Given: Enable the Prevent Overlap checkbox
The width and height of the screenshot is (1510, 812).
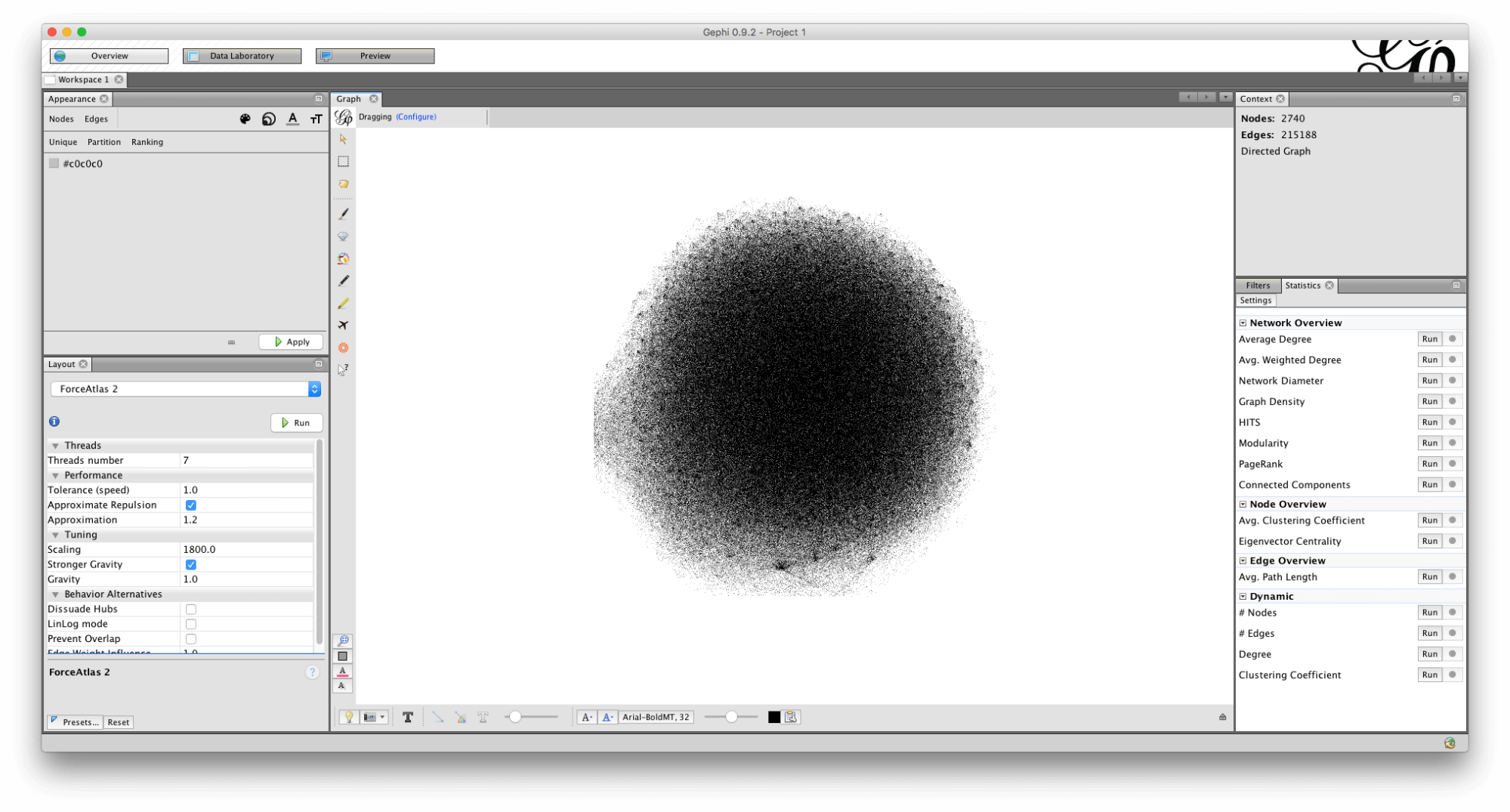Looking at the screenshot, I should click(x=191, y=639).
